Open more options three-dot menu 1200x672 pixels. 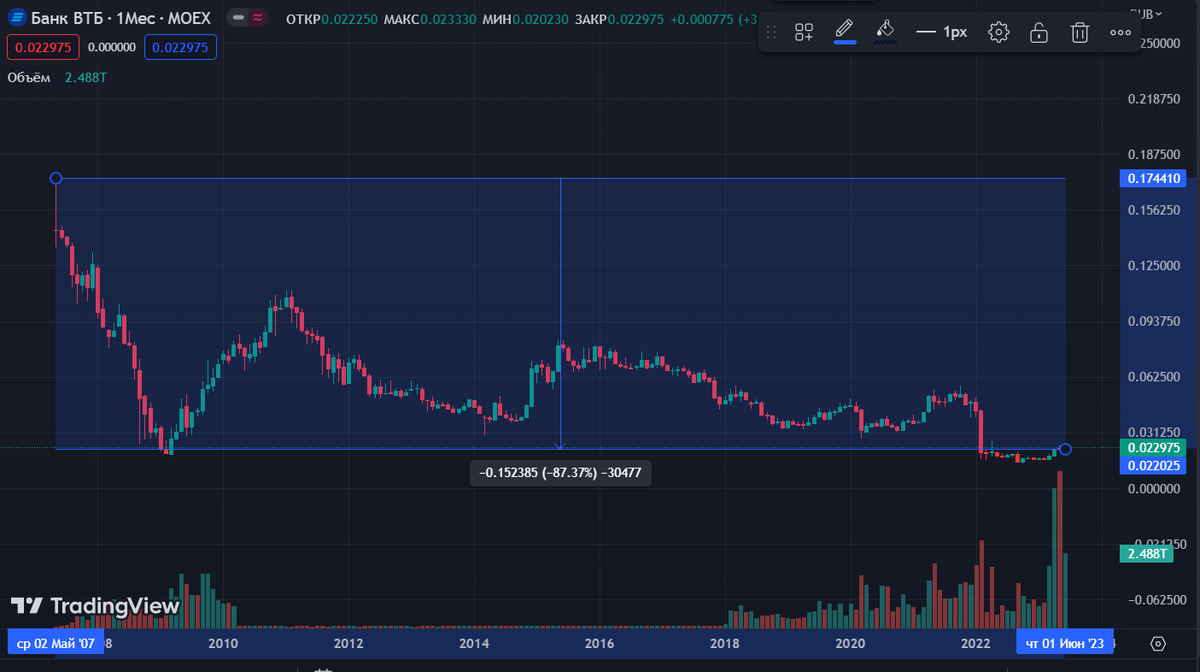point(1120,32)
